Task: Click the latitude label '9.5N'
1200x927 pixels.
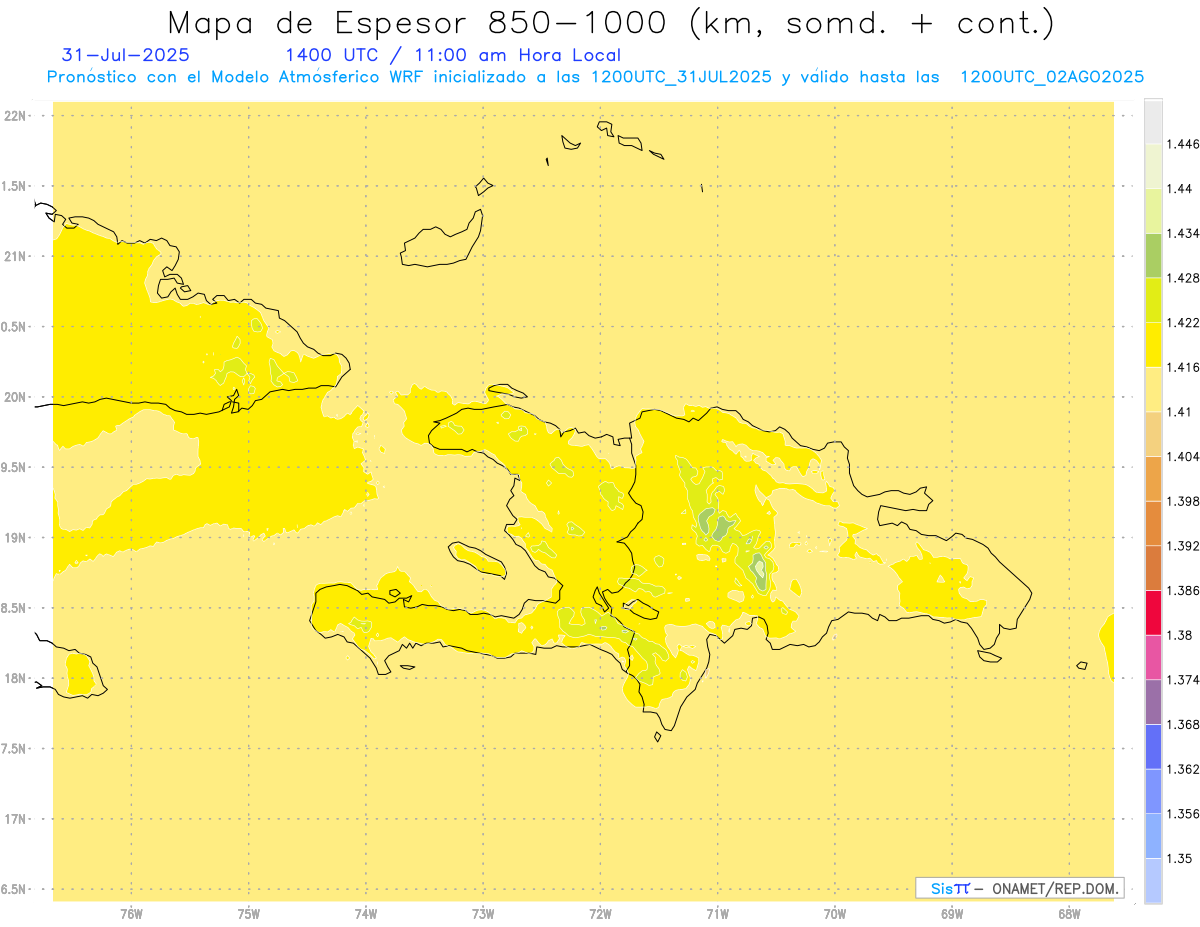Action: click(x=13, y=467)
